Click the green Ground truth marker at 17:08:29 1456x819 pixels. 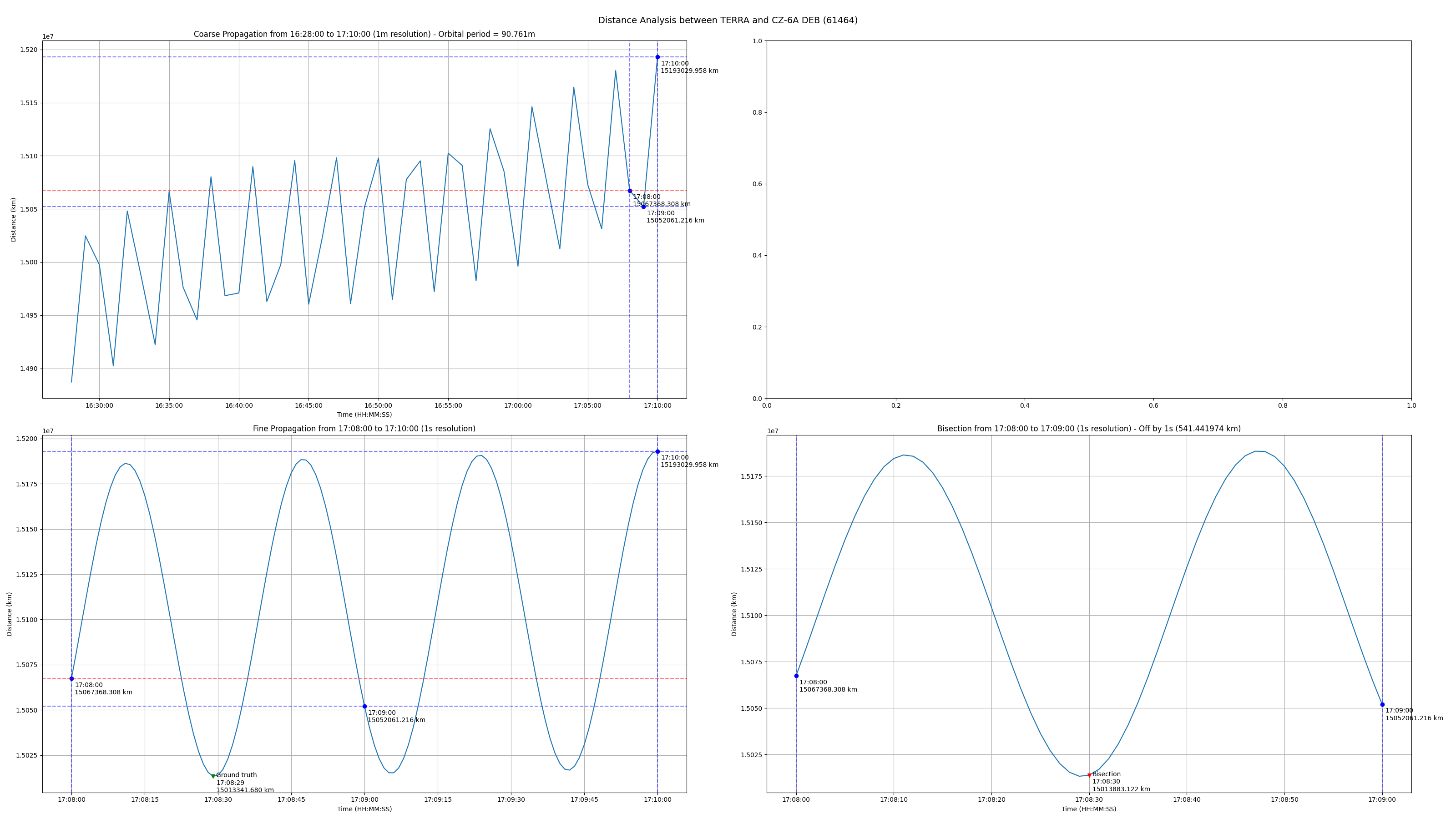pos(213,776)
